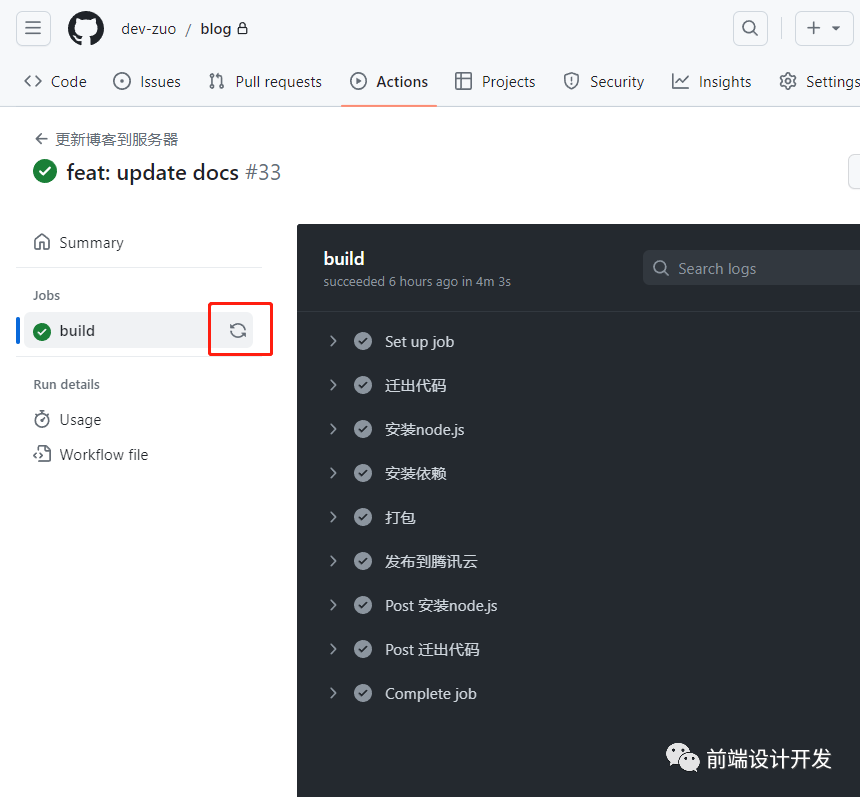Go to dev-zuo owner profile link
This screenshot has height=797, width=860.
click(149, 29)
